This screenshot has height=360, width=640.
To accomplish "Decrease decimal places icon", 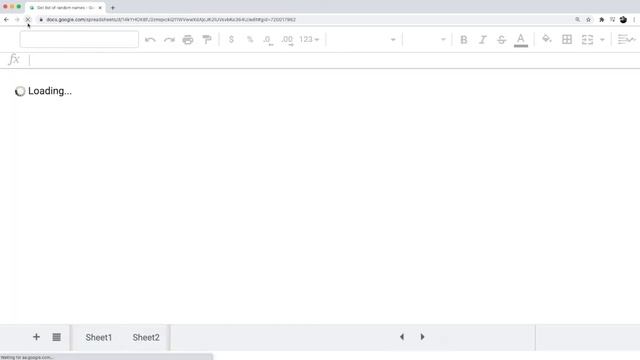I will 268,40.
